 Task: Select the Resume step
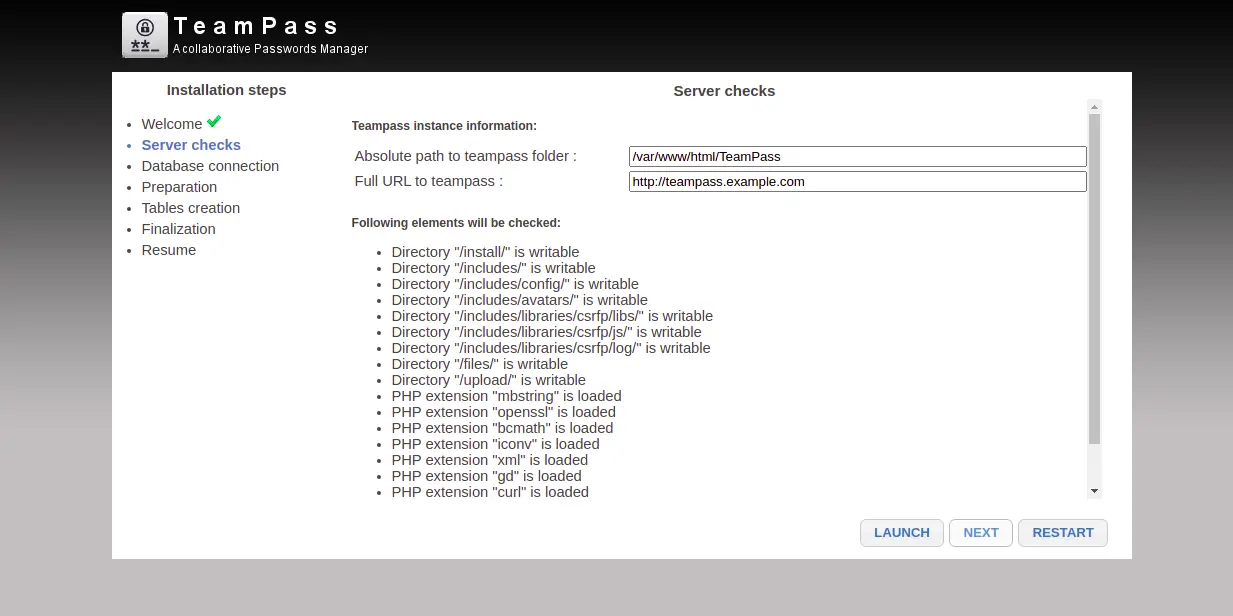[169, 250]
